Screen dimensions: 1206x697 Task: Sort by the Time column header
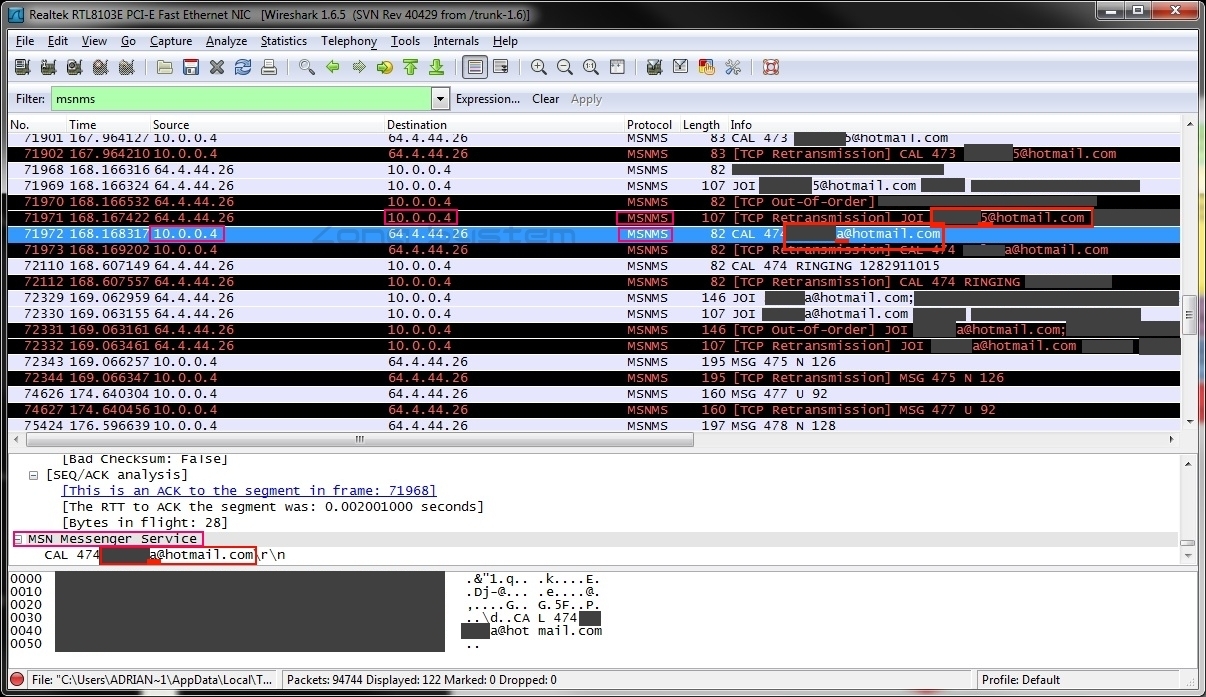point(109,125)
